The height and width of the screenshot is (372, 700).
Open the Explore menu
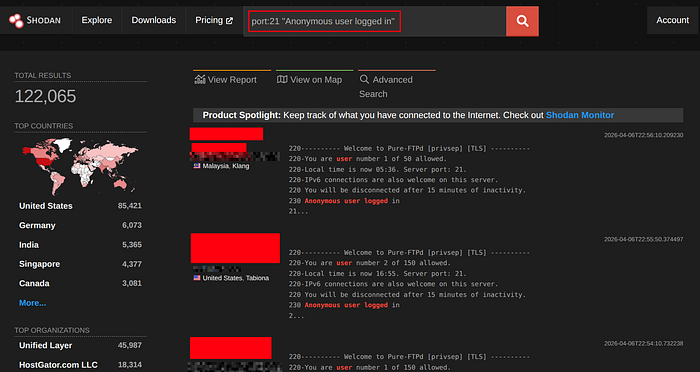(96, 20)
